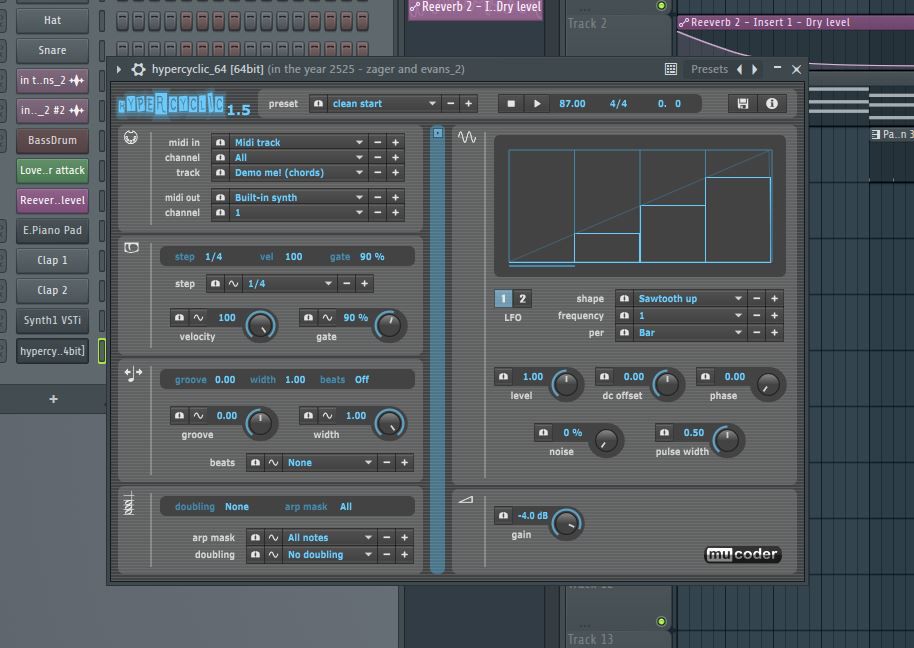The height and width of the screenshot is (648, 914).
Task: Click the MIDI learn icon for track
Action: click(x=220, y=172)
